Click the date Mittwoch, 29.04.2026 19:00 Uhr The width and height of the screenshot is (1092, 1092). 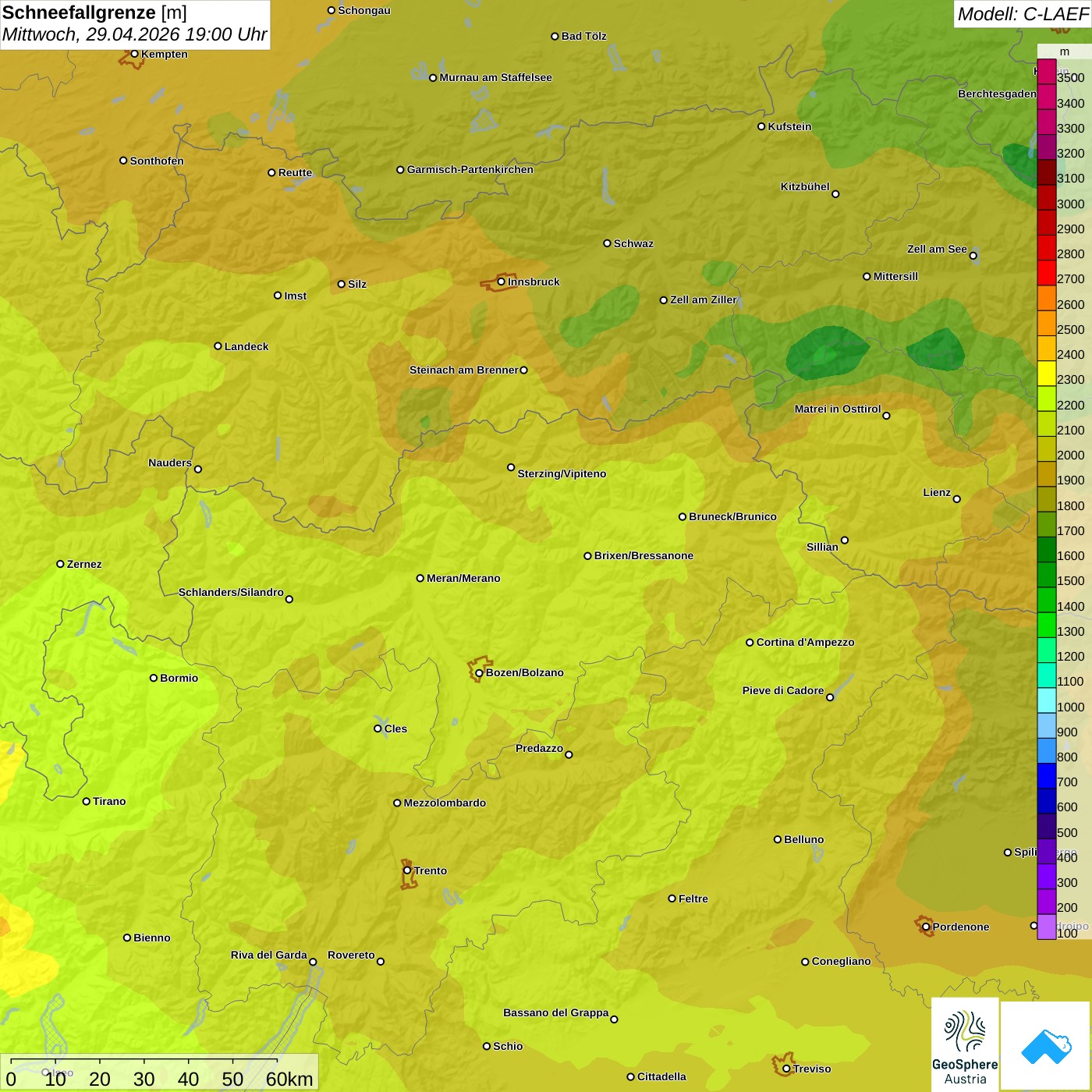coord(134,34)
